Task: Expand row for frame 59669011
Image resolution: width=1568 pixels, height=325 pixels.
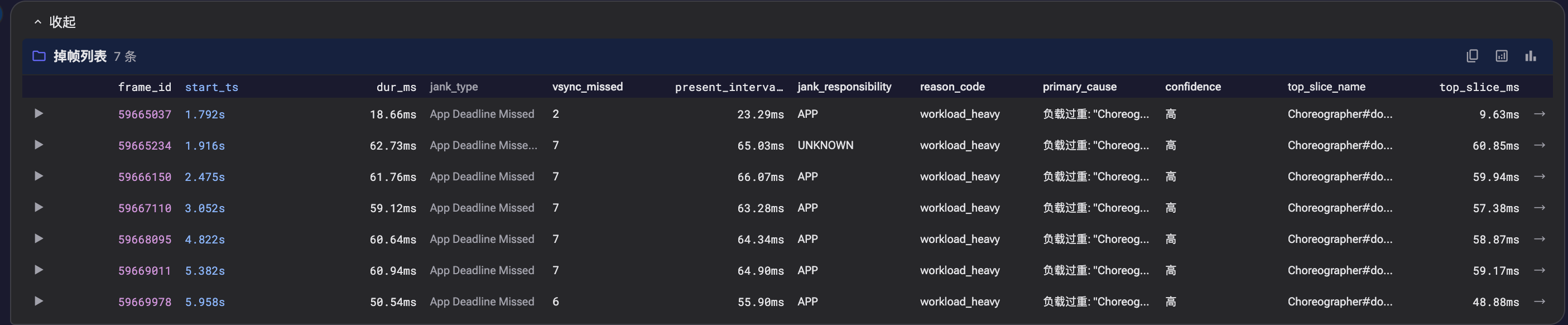Action: pyautogui.click(x=39, y=270)
